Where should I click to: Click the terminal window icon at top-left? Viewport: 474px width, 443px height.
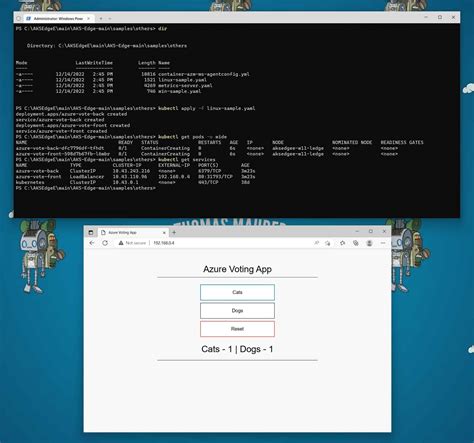19,19
